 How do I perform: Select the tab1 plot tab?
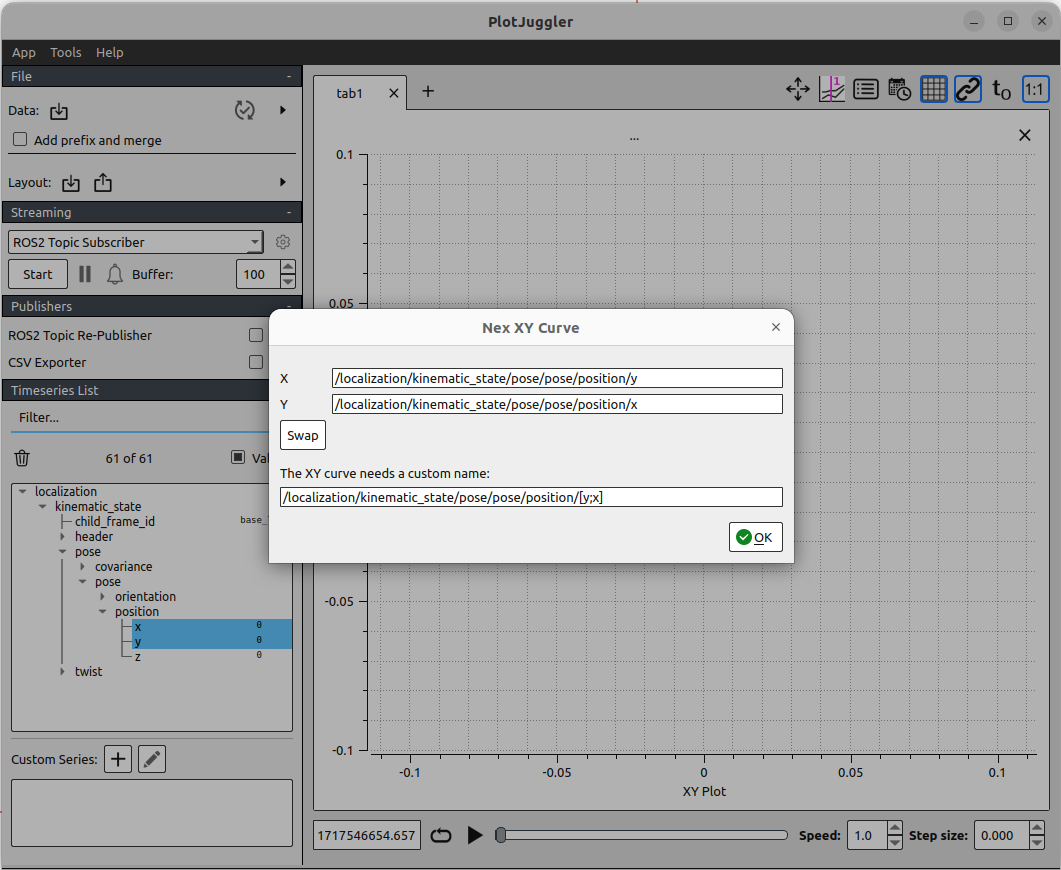(x=349, y=93)
